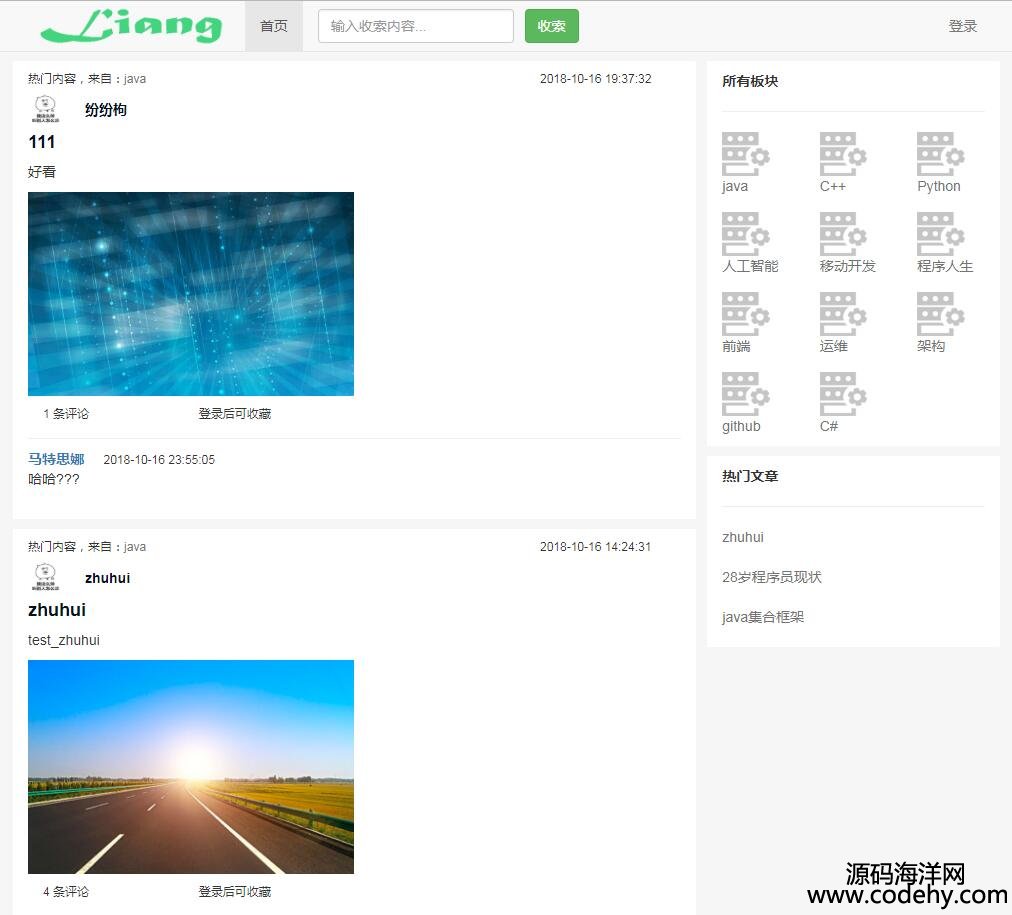Open the java board icon
The width and height of the screenshot is (1012, 915).
pyautogui.click(x=745, y=154)
